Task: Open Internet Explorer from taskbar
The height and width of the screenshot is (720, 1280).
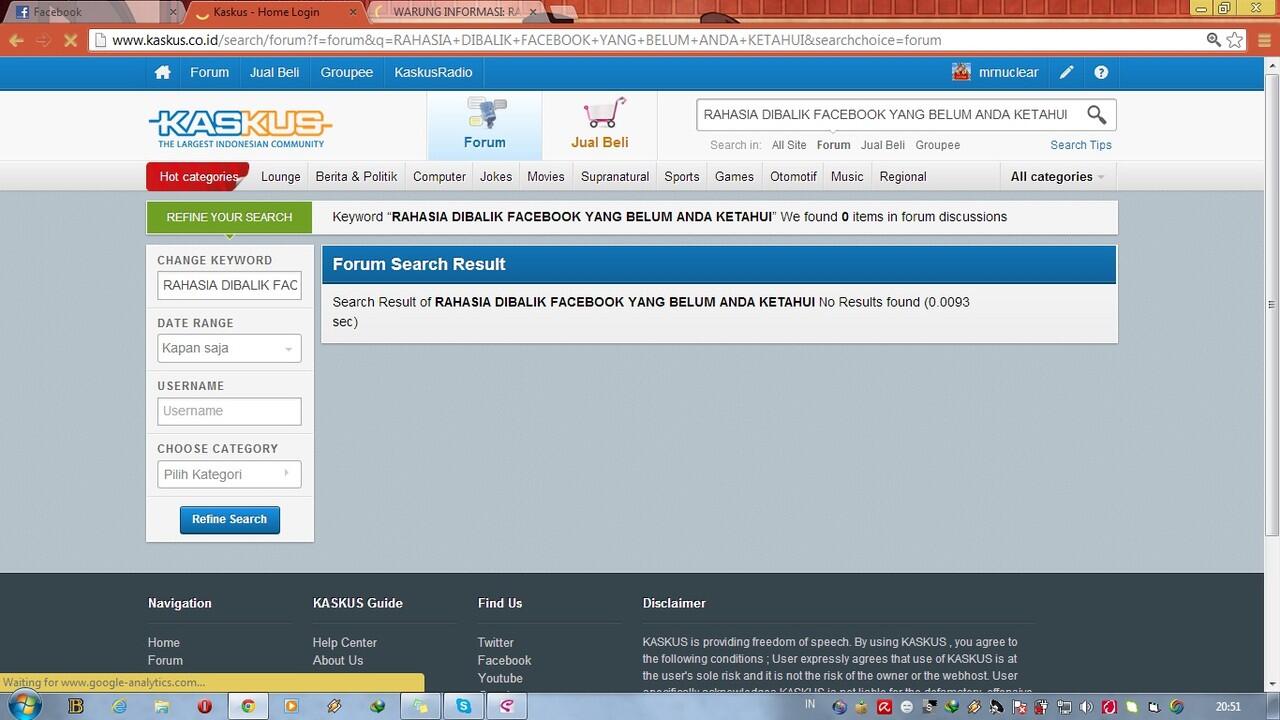Action: point(119,706)
